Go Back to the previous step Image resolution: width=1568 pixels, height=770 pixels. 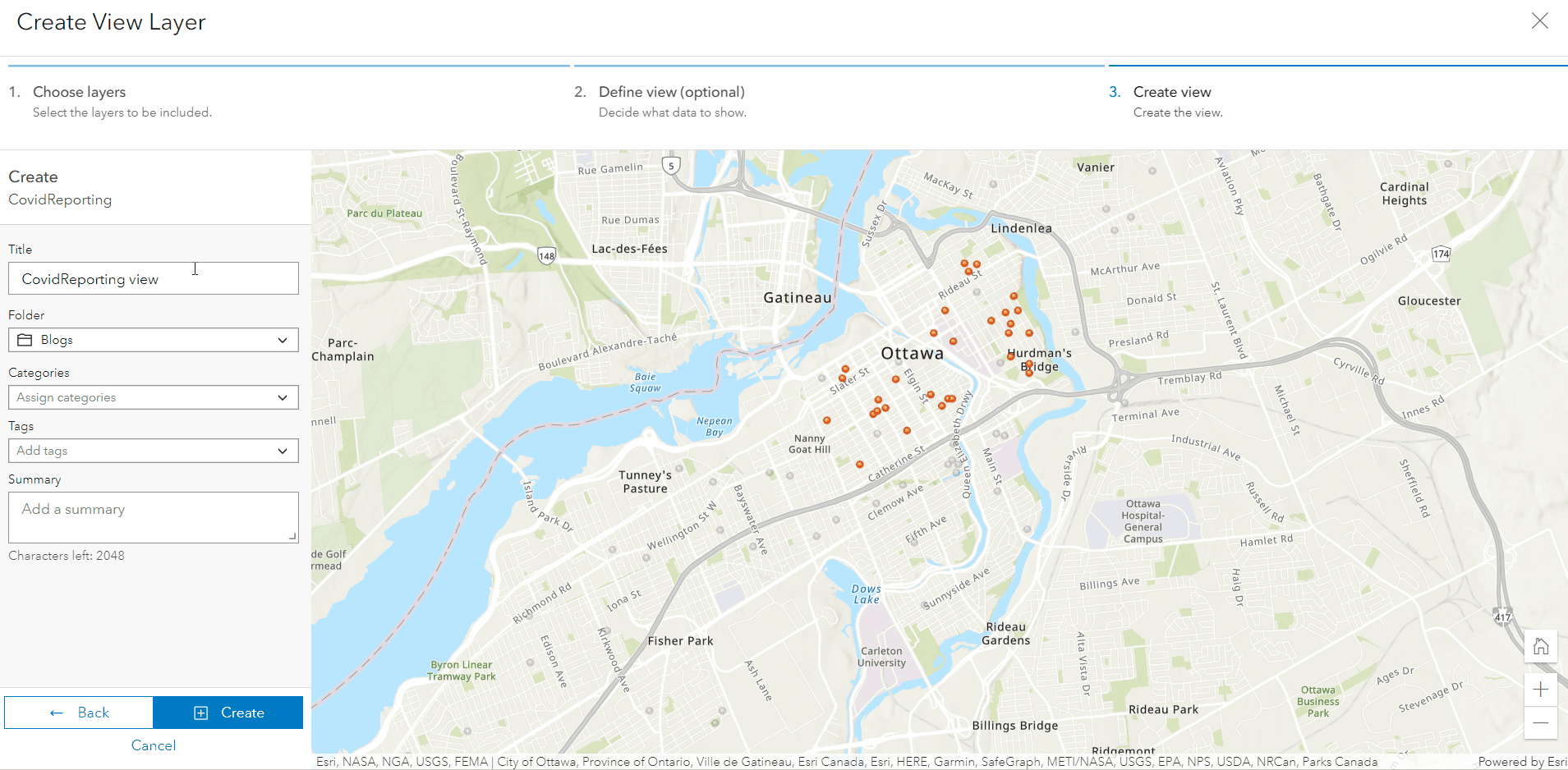tap(79, 713)
